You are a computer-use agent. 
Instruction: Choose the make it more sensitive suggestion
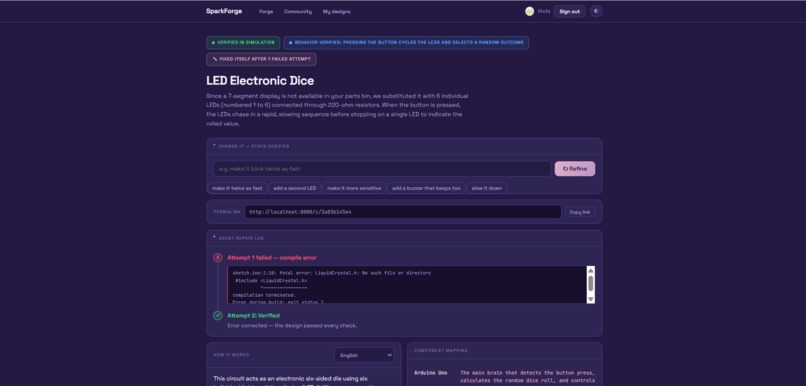354,188
